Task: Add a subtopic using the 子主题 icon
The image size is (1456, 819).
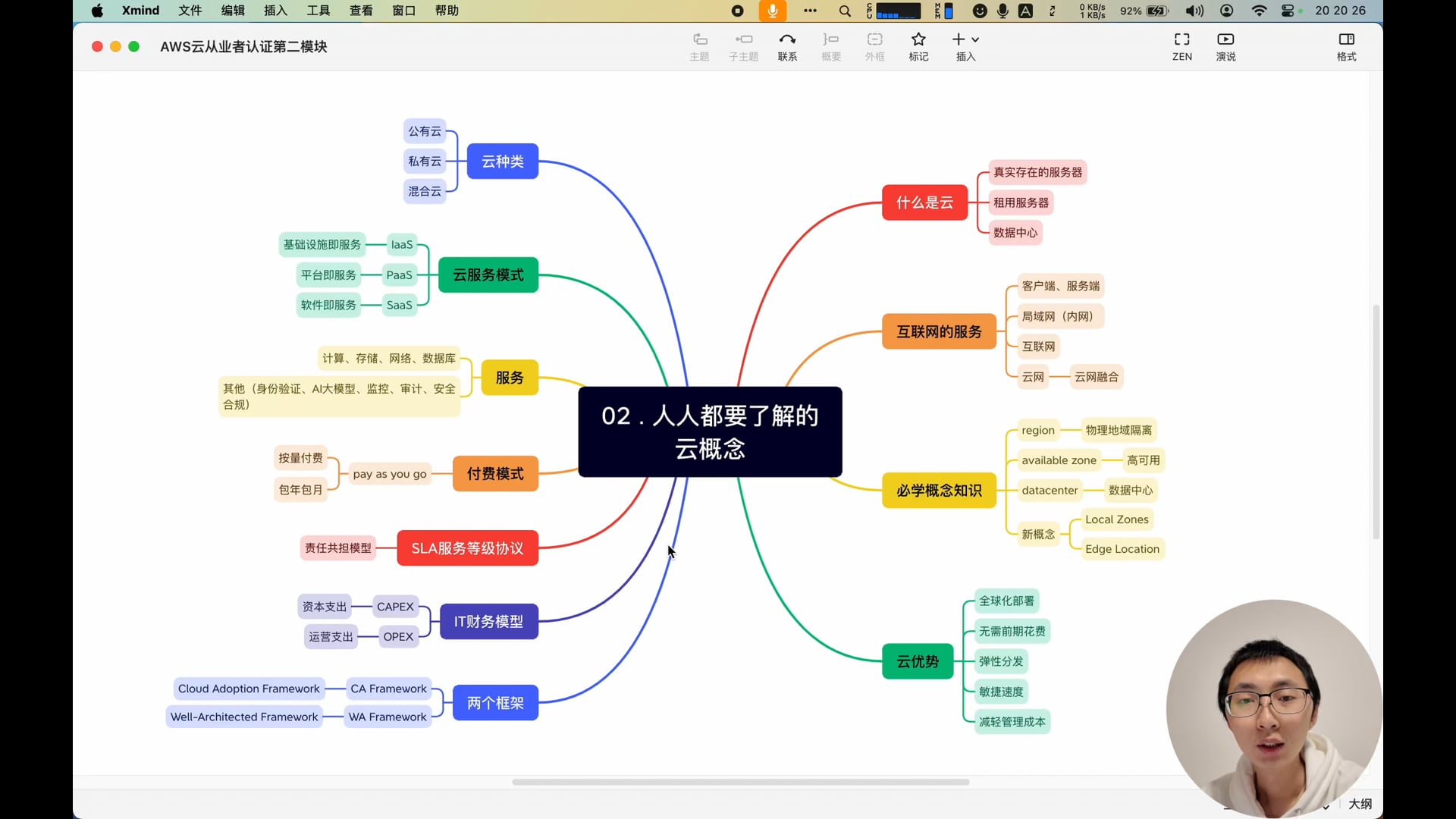Action: pos(743,45)
